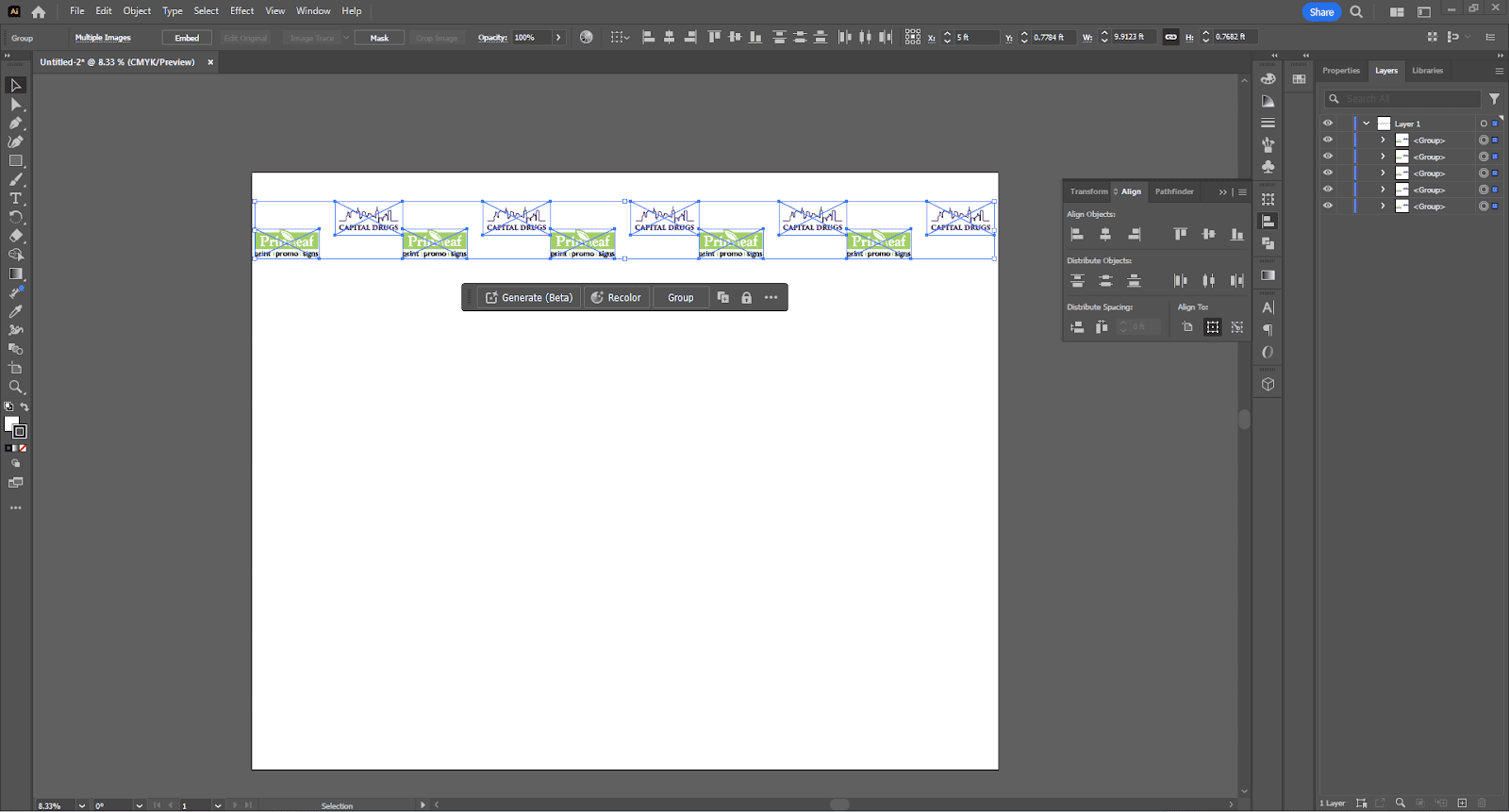Hide the first <Group> under Layer 1
1509x812 pixels.
click(x=1328, y=140)
